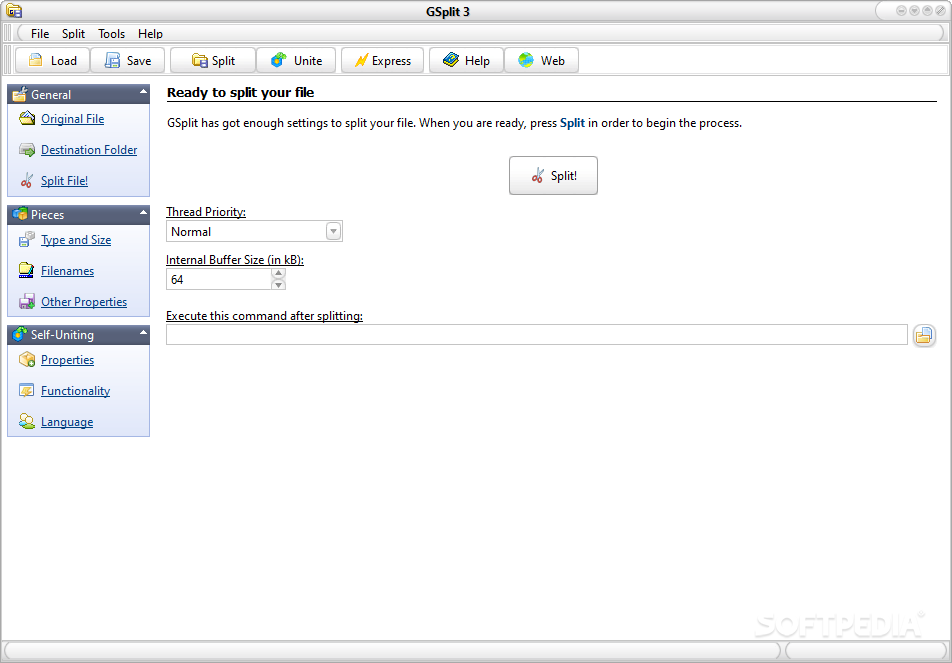Click the scissors icon beside Split File!

26,180
